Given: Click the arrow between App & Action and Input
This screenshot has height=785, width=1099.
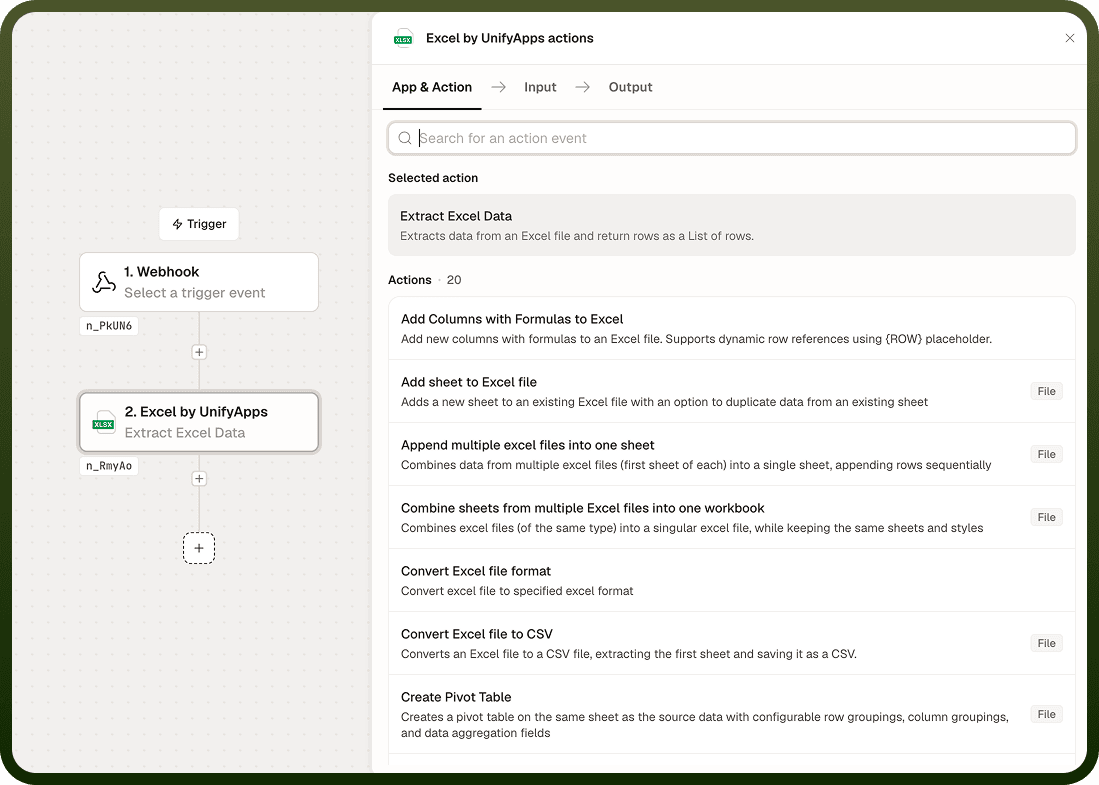Looking at the screenshot, I should pyautogui.click(x=498, y=87).
